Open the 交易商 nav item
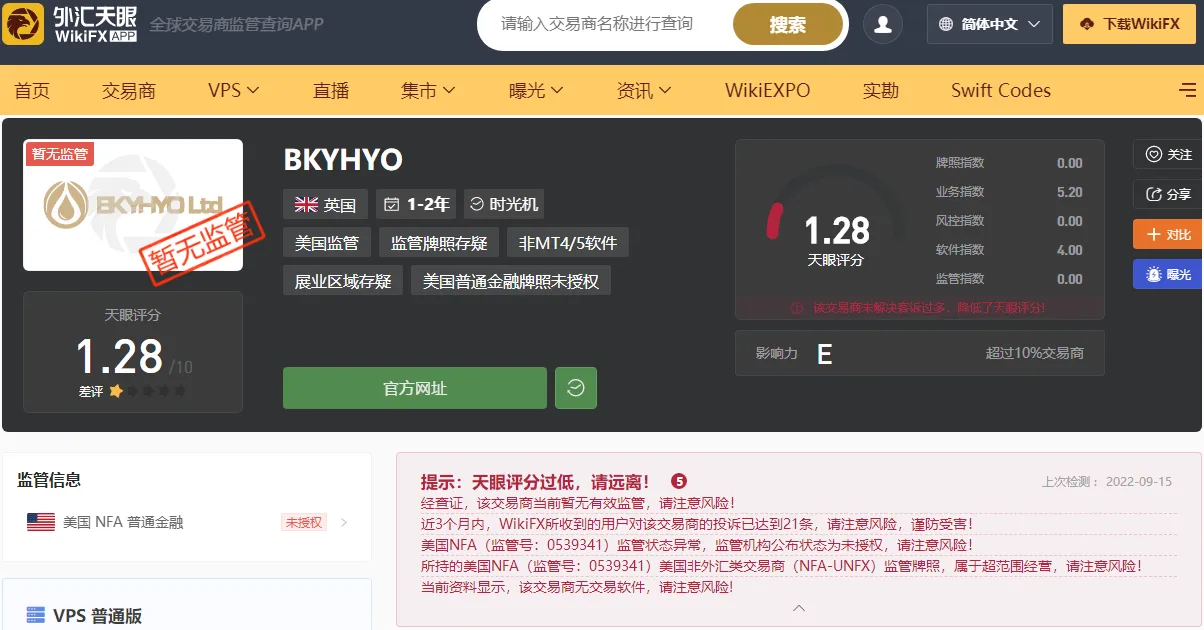The height and width of the screenshot is (630, 1204). pyautogui.click(x=129, y=90)
